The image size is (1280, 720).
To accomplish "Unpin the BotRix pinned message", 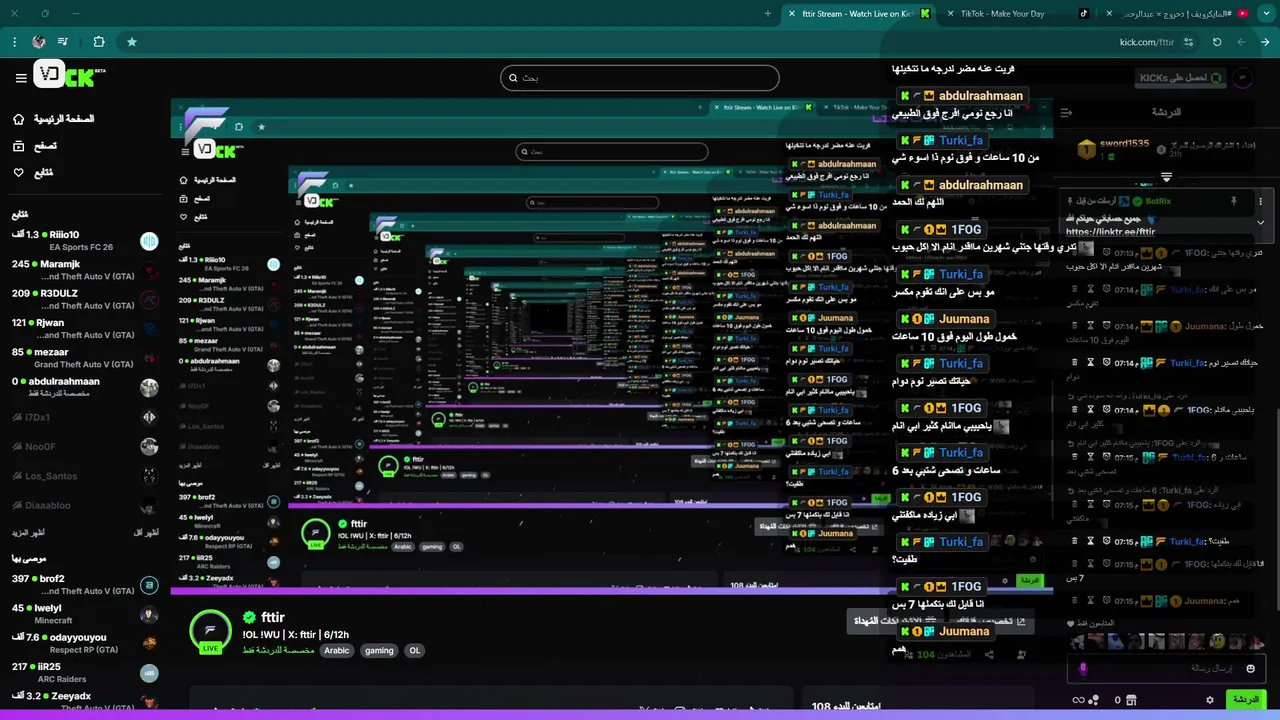I will 1233,201.
